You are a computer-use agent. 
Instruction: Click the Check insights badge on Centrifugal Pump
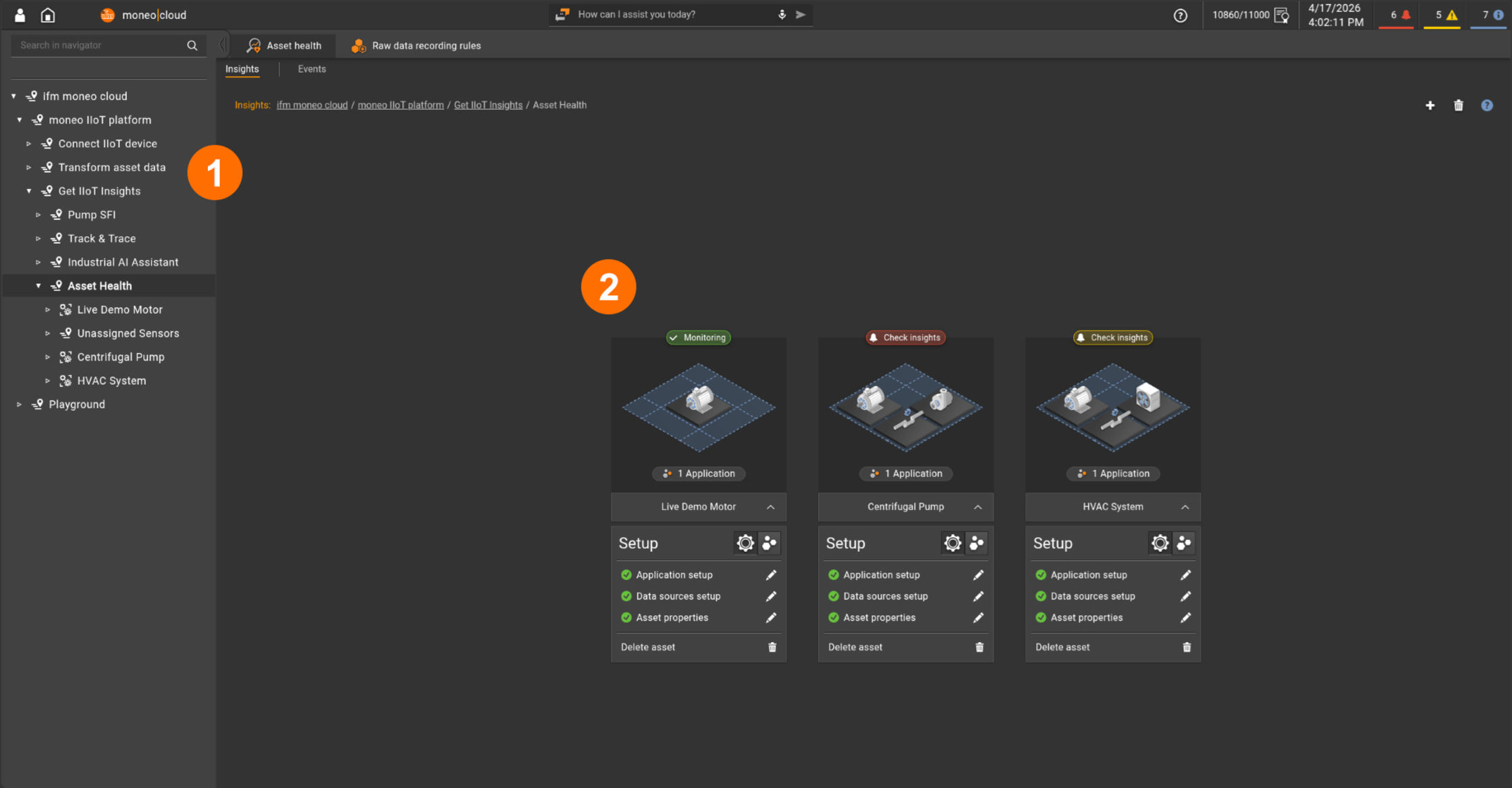tap(905, 338)
